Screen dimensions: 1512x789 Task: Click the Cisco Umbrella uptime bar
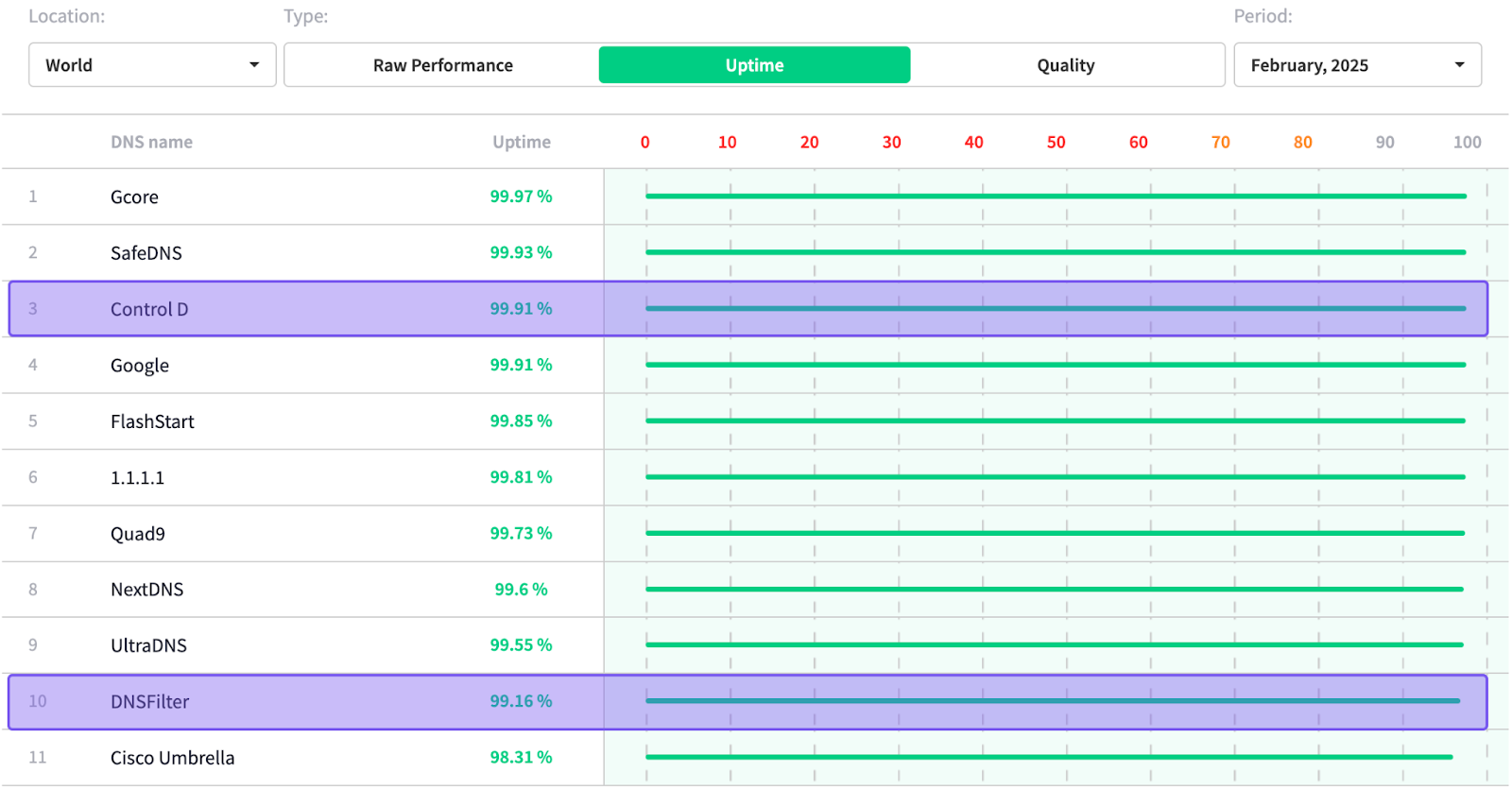pyautogui.click(x=1050, y=757)
